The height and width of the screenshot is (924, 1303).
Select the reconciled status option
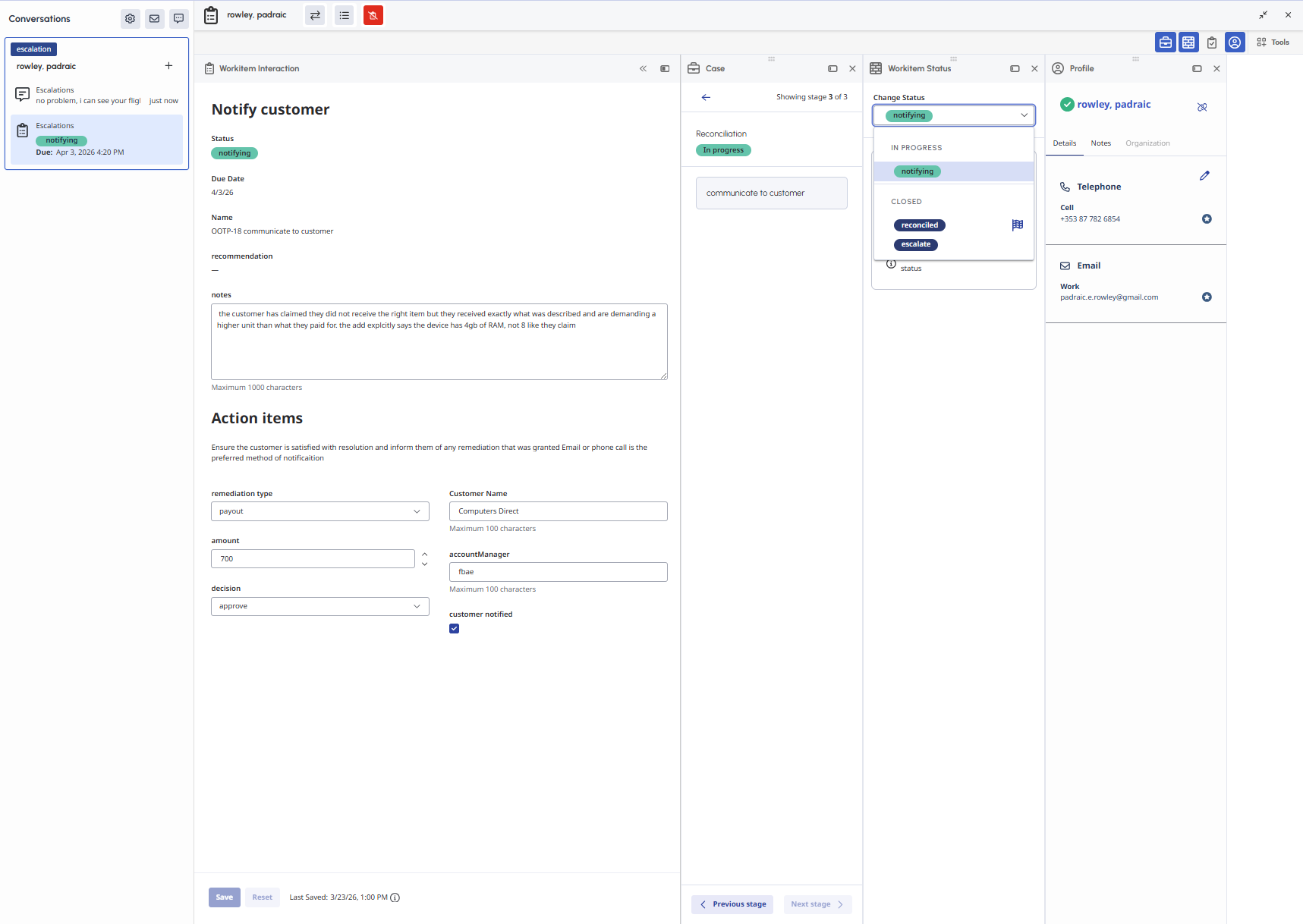[920, 225]
